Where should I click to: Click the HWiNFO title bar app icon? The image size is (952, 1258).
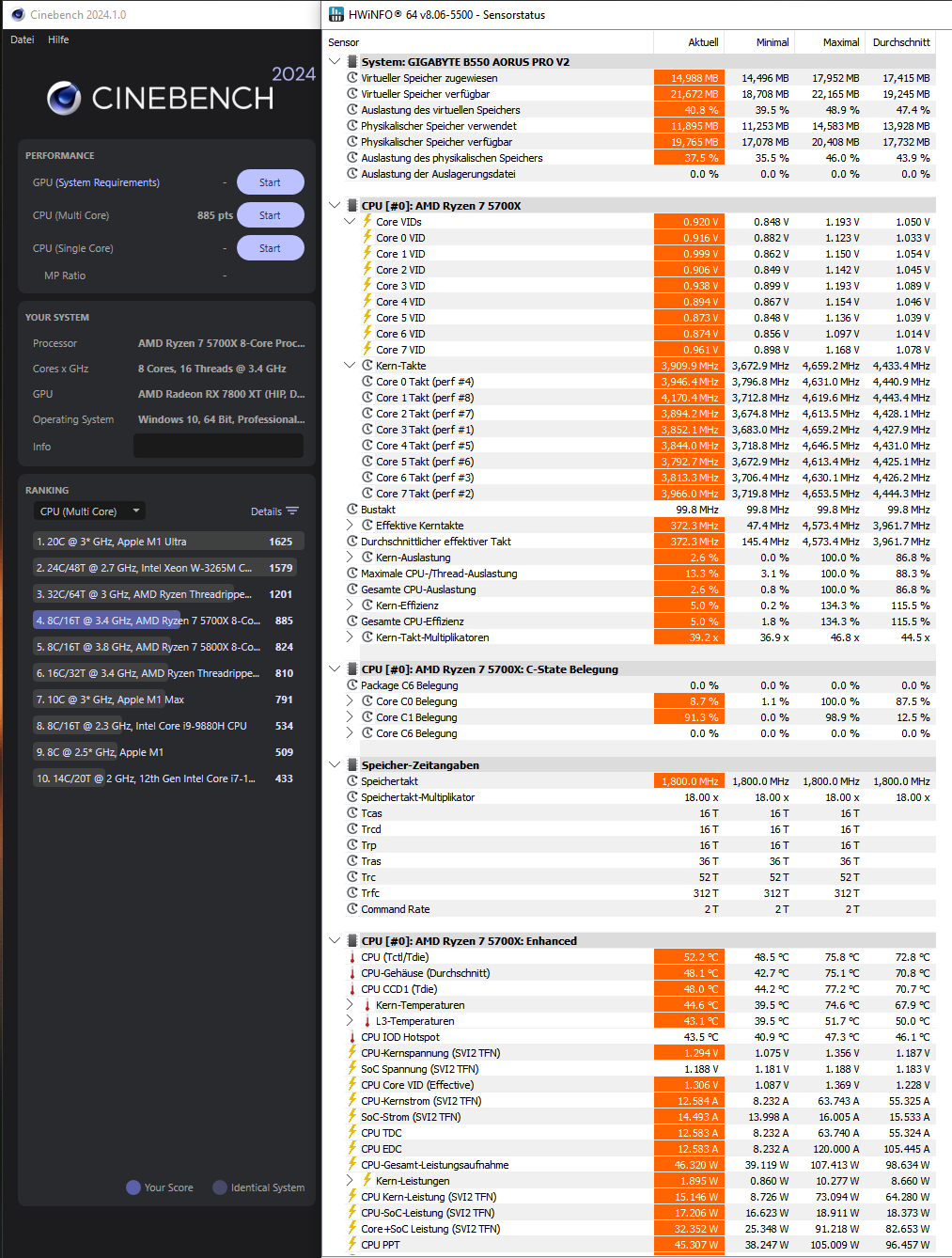[336, 14]
